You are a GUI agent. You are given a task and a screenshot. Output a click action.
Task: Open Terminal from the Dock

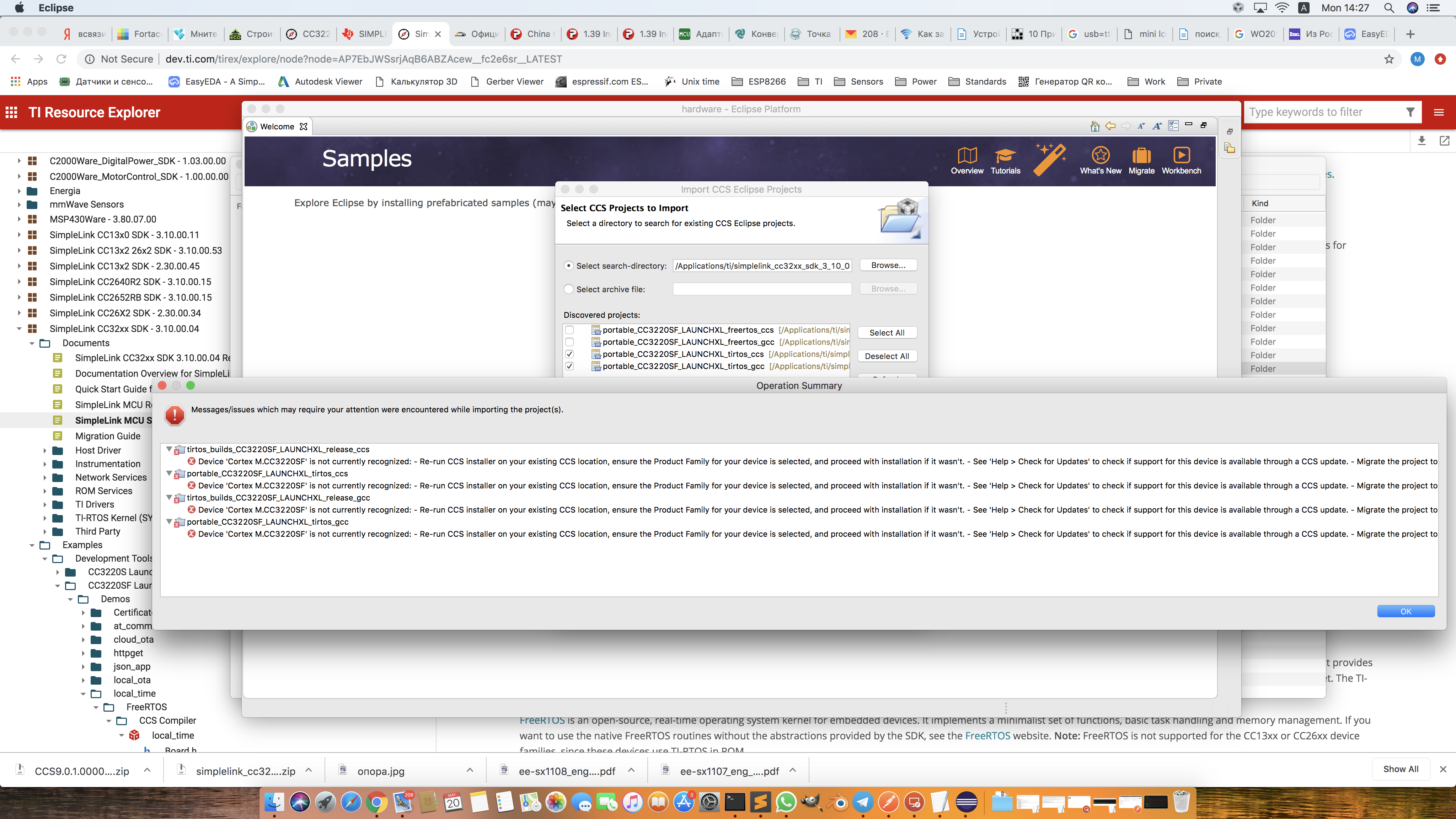tap(735, 802)
